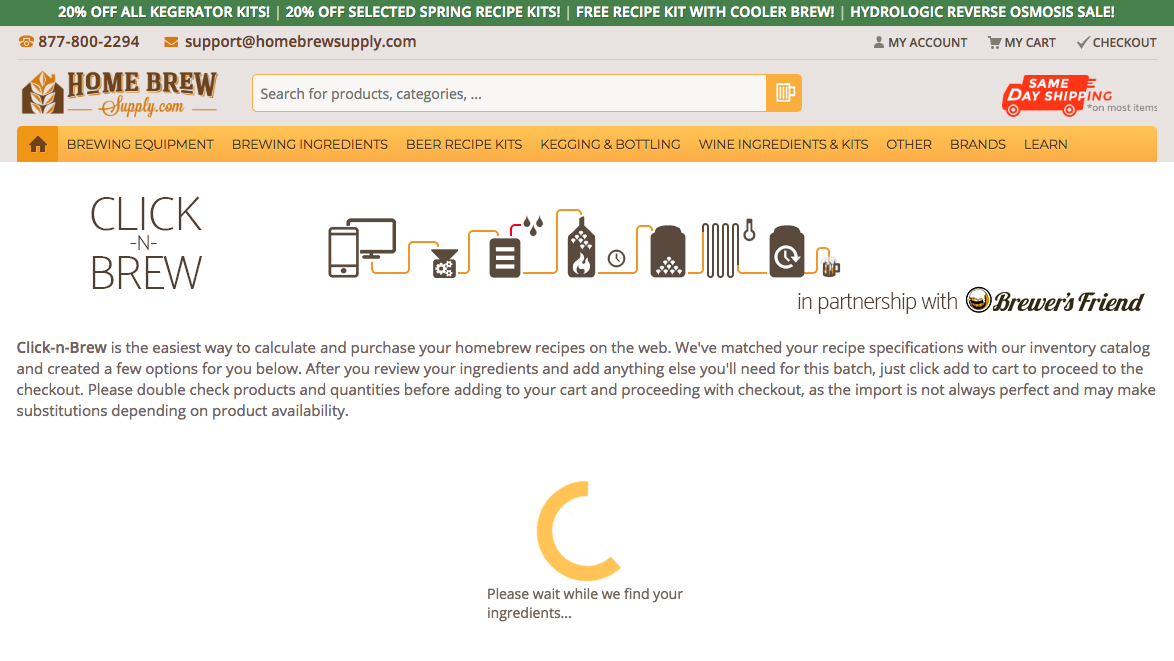Image resolution: width=1174 pixels, height=661 pixels.
Task: Open the Learn menu item
Action: [1045, 144]
